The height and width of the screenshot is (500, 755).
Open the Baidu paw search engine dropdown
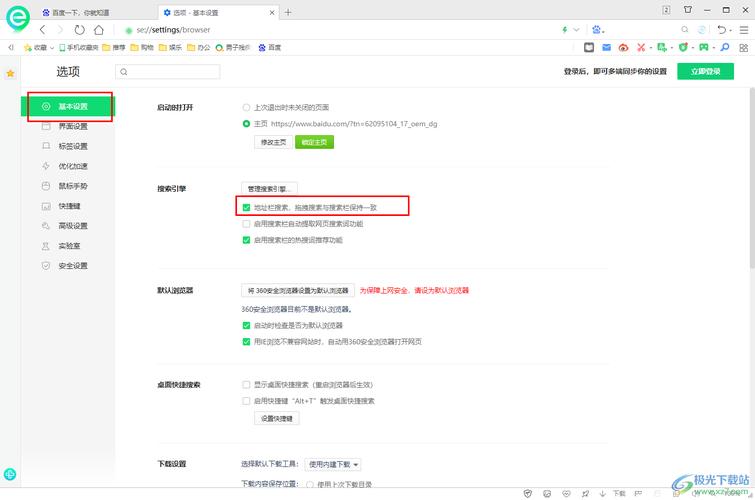(598, 30)
